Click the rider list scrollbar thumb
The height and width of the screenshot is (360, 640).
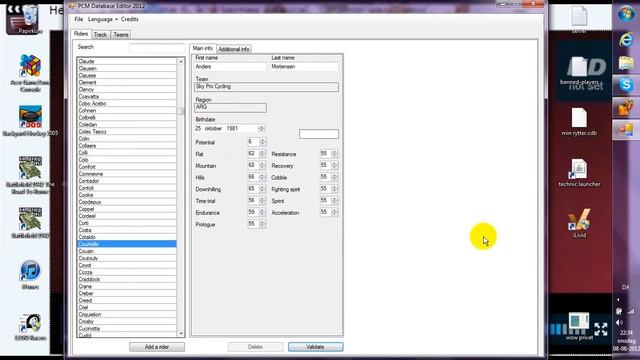(x=181, y=111)
